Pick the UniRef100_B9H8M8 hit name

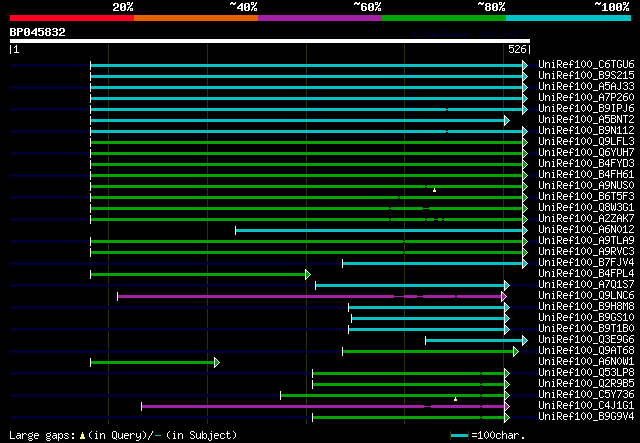(x=586, y=307)
